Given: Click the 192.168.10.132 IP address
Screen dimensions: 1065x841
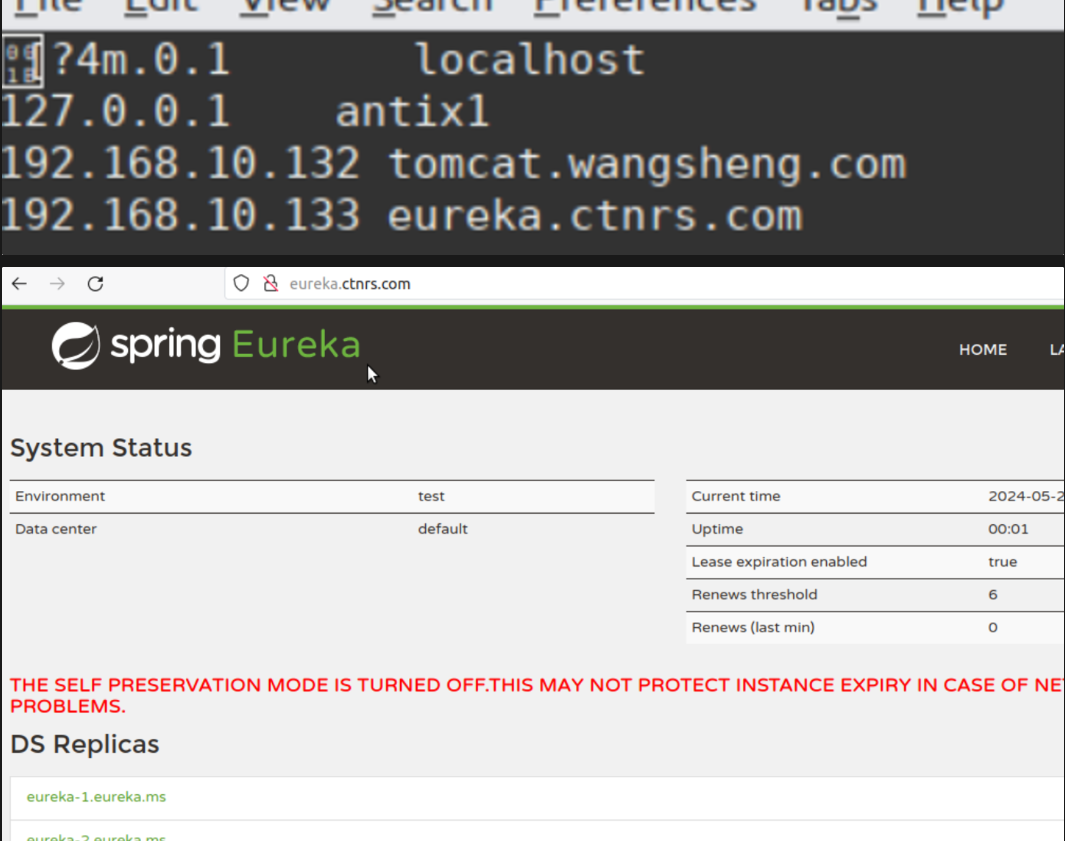Looking at the screenshot, I should (x=180, y=164).
